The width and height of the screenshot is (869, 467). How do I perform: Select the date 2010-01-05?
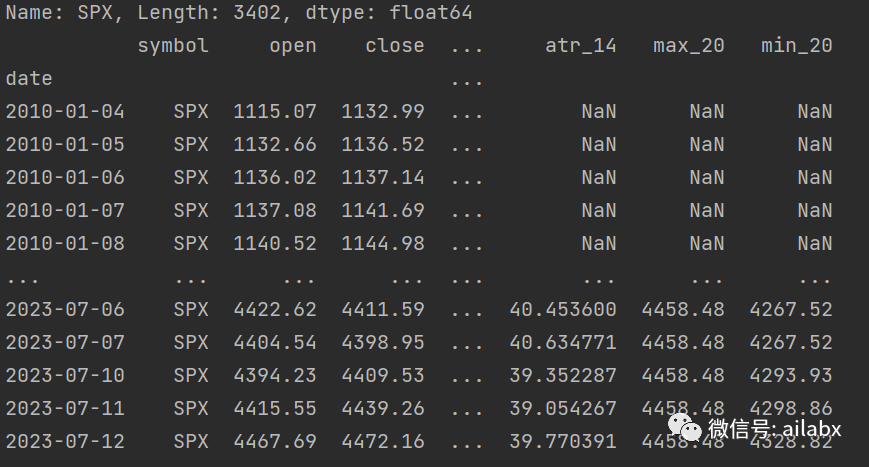[65, 145]
